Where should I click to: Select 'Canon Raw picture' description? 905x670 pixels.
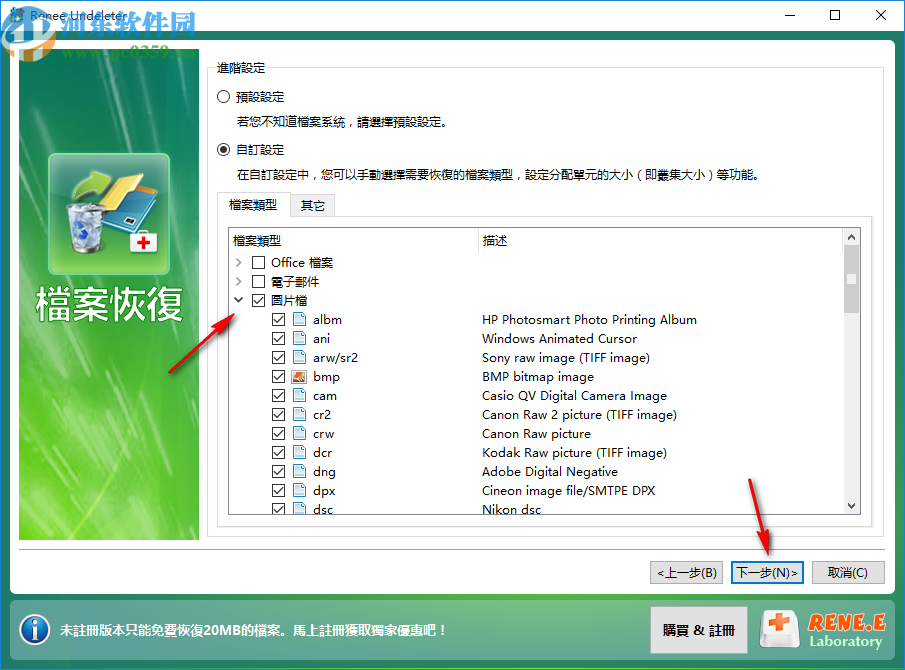pos(536,433)
